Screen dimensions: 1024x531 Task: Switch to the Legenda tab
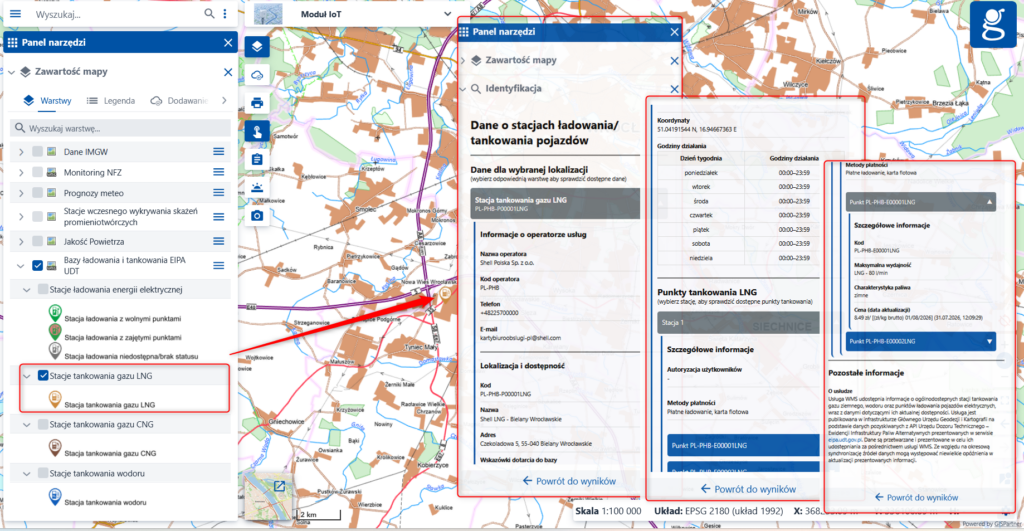[111, 101]
